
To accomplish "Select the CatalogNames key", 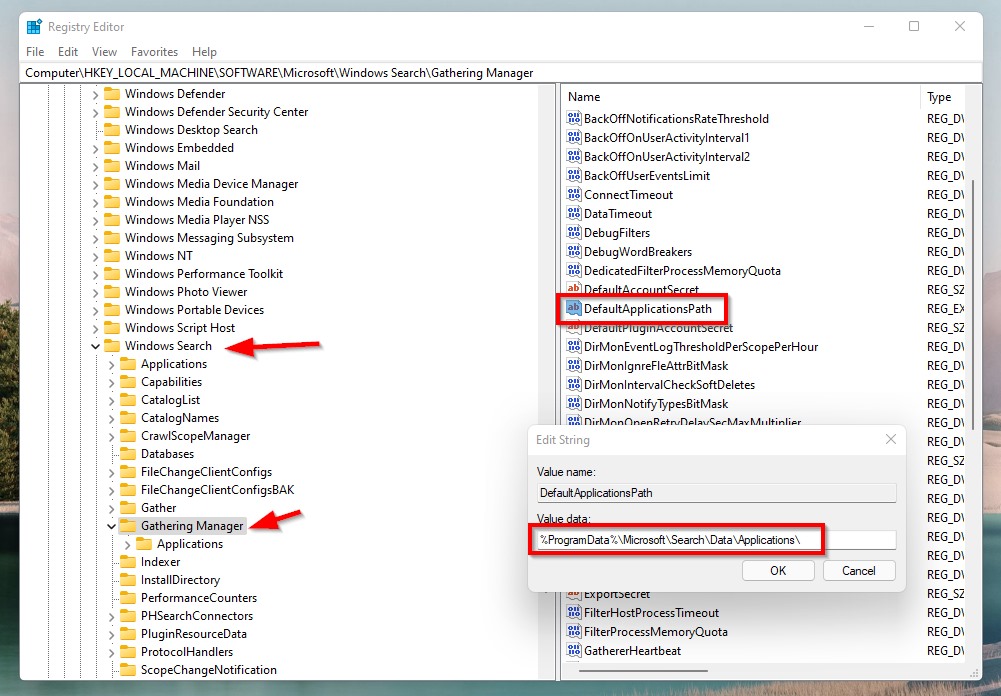I will (179, 418).
